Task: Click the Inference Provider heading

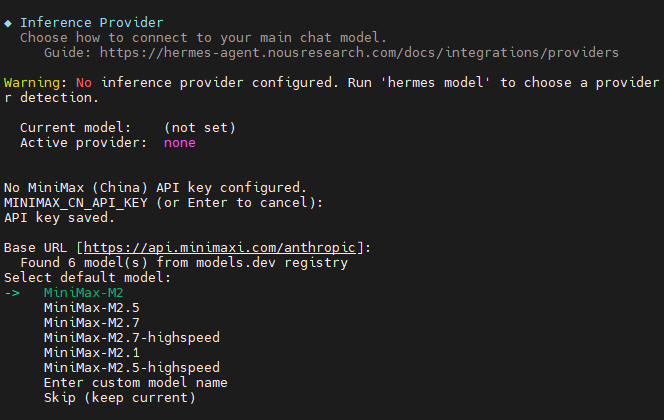Action: click(x=91, y=22)
